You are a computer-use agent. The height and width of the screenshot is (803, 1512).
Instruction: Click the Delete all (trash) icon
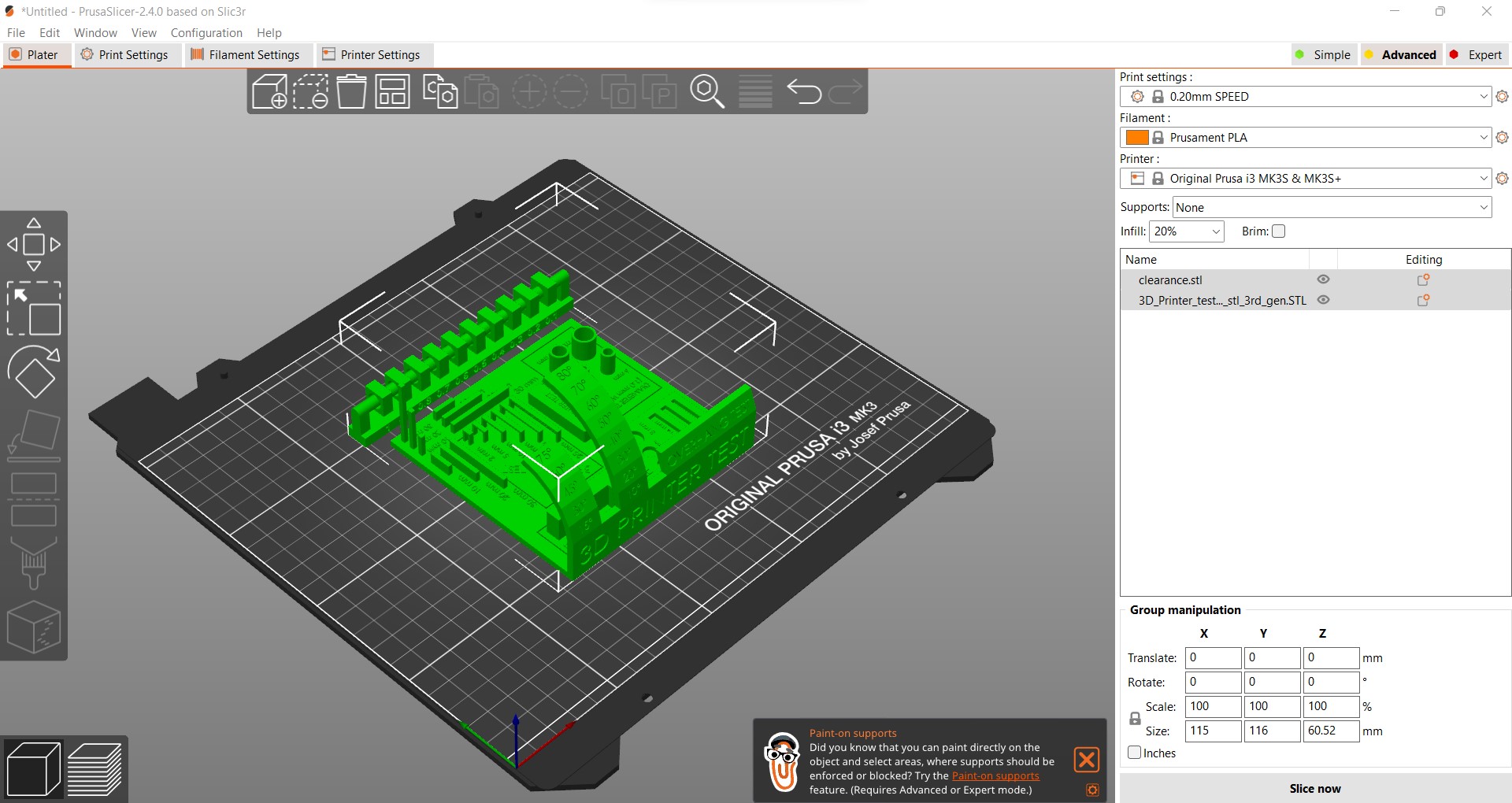coord(352,92)
